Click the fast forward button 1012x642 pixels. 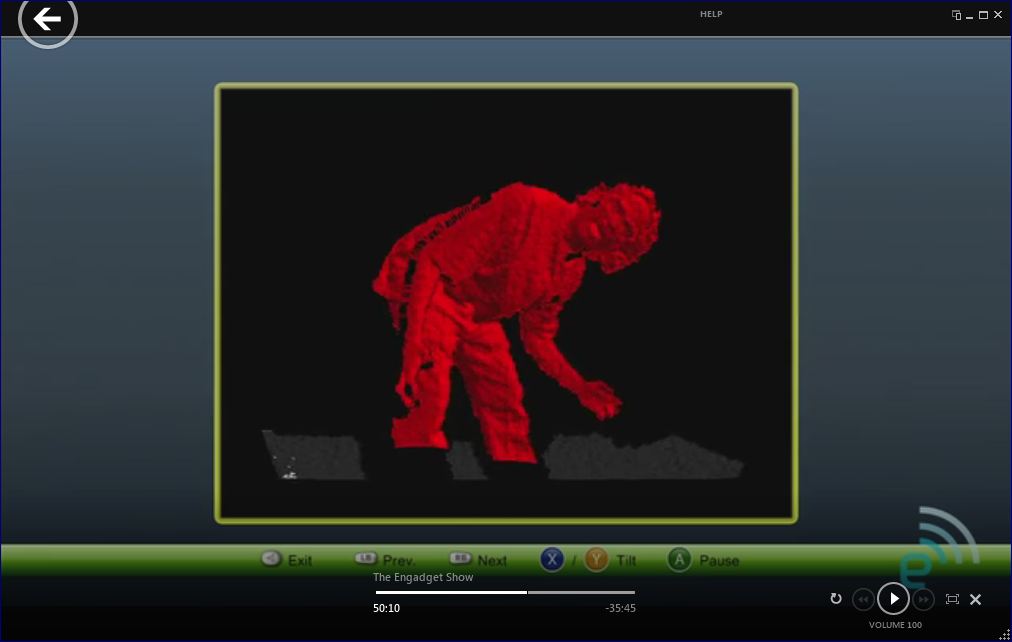[x=924, y=599]
